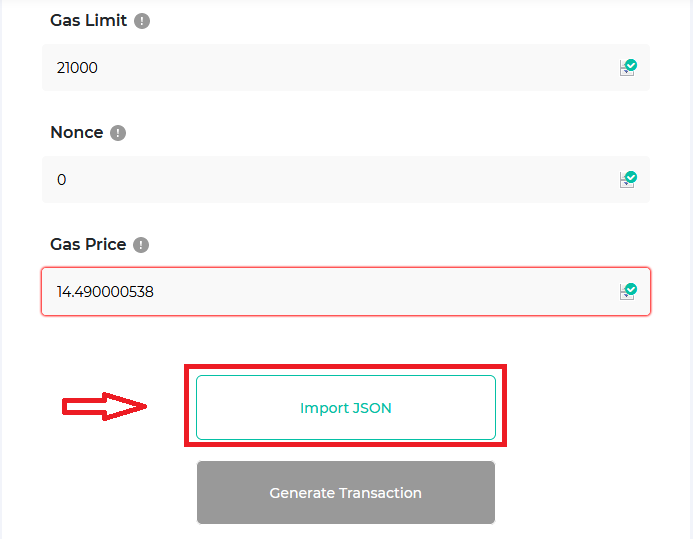Image resolution: width=693 pixels, height=539 pixels.
Task: Click the saved-check icon in Gas Limit field
Action: [x=628, y=68]
